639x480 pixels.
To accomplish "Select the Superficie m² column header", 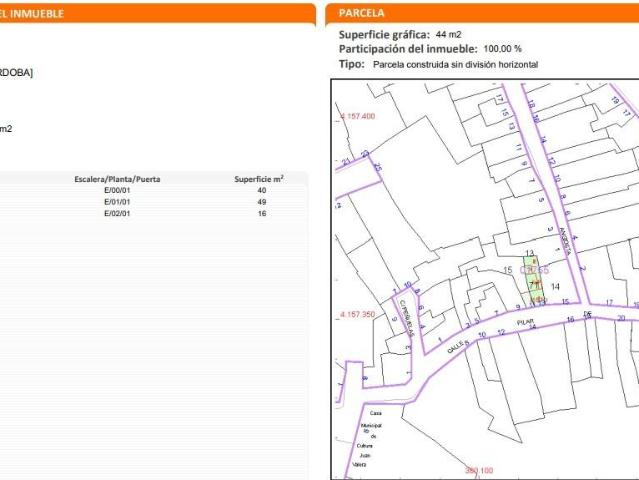I will [259, 179].
